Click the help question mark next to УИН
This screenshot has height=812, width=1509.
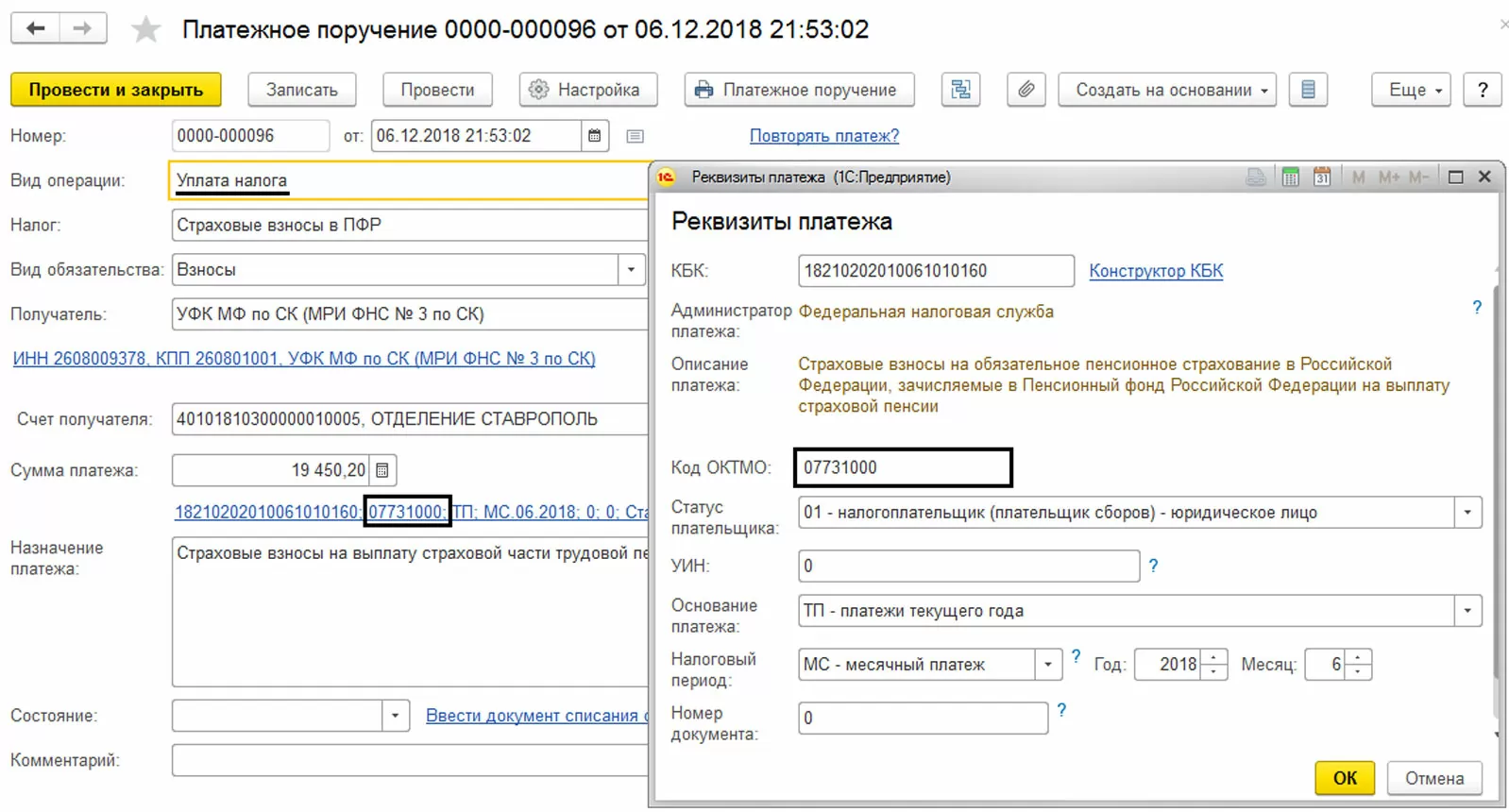pyautogui.click(x=1153, y=566)
